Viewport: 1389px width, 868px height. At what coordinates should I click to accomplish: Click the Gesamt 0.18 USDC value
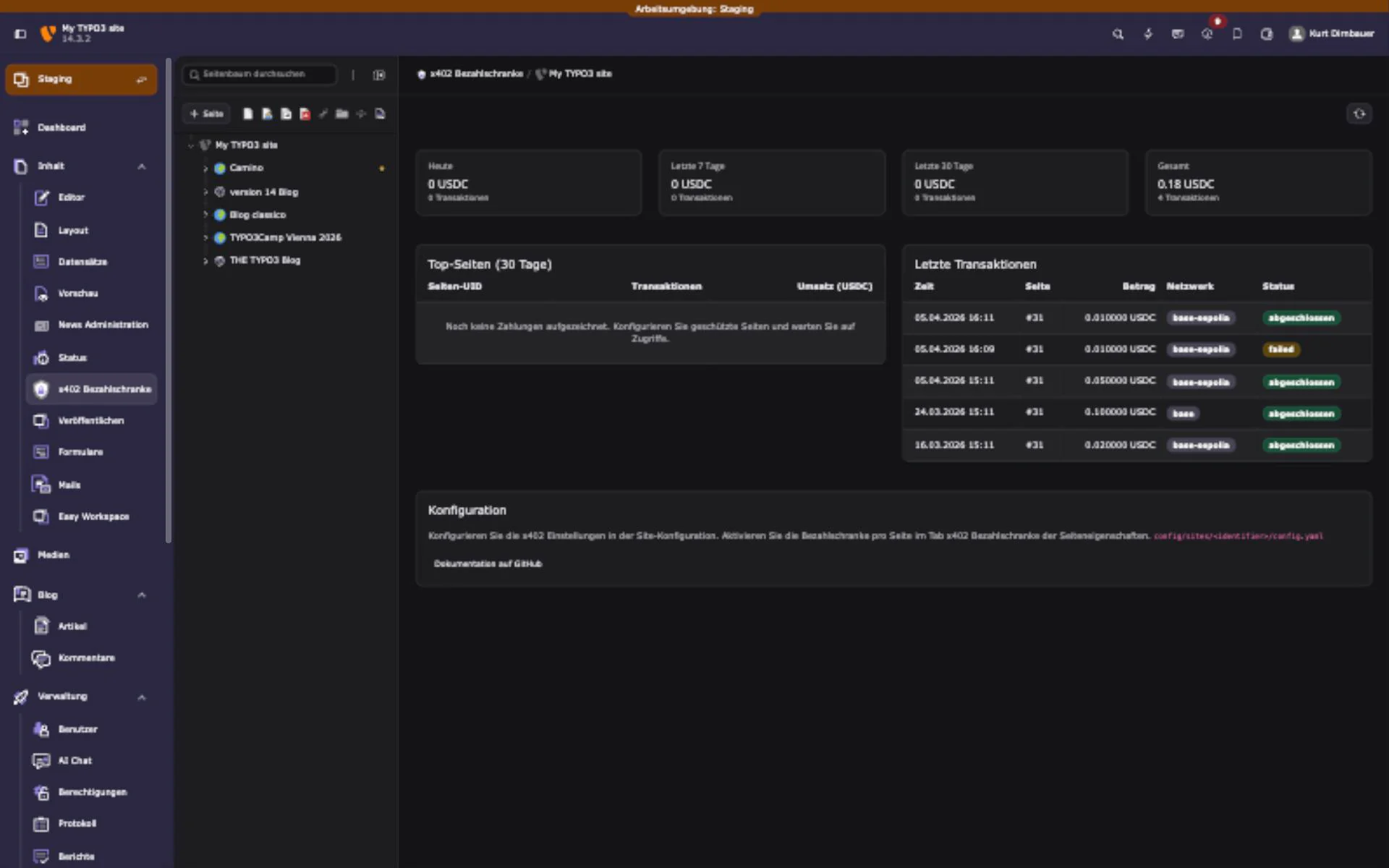pyautogui.click(x=1186, y=184)
